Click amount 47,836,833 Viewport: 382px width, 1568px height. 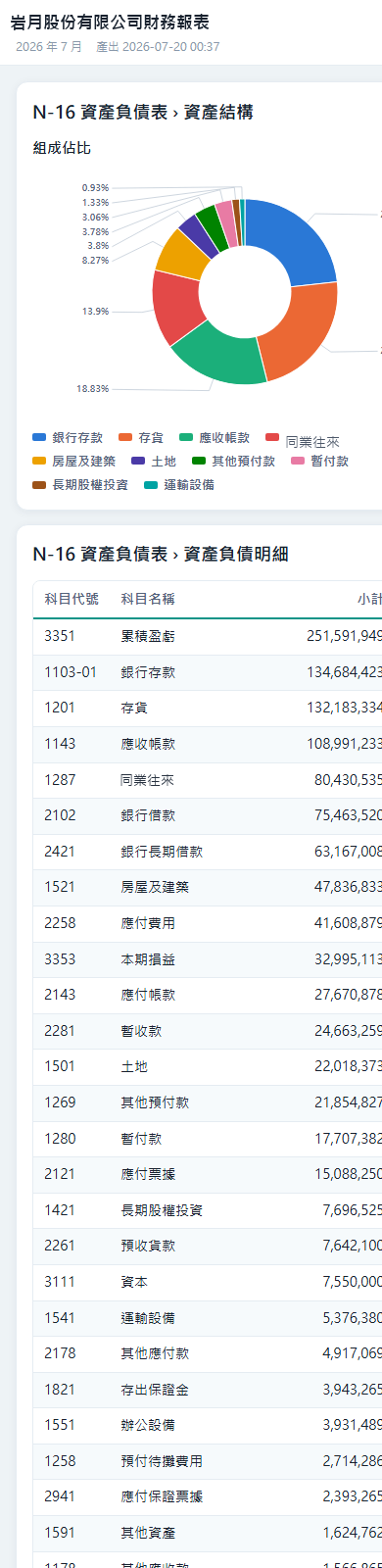tap(348, 888)
